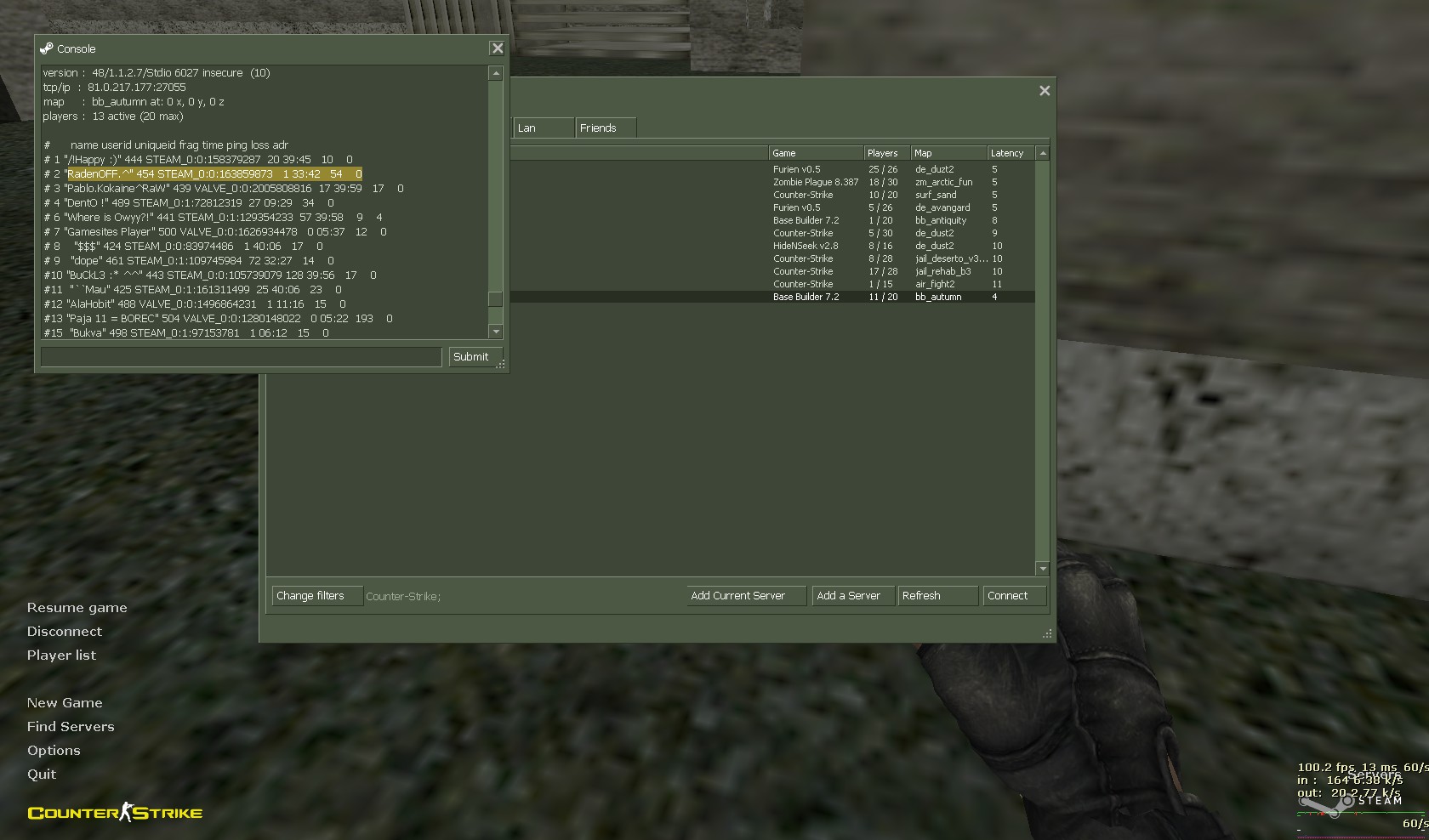Click the resize grip of server browser

click(1047, 633)
